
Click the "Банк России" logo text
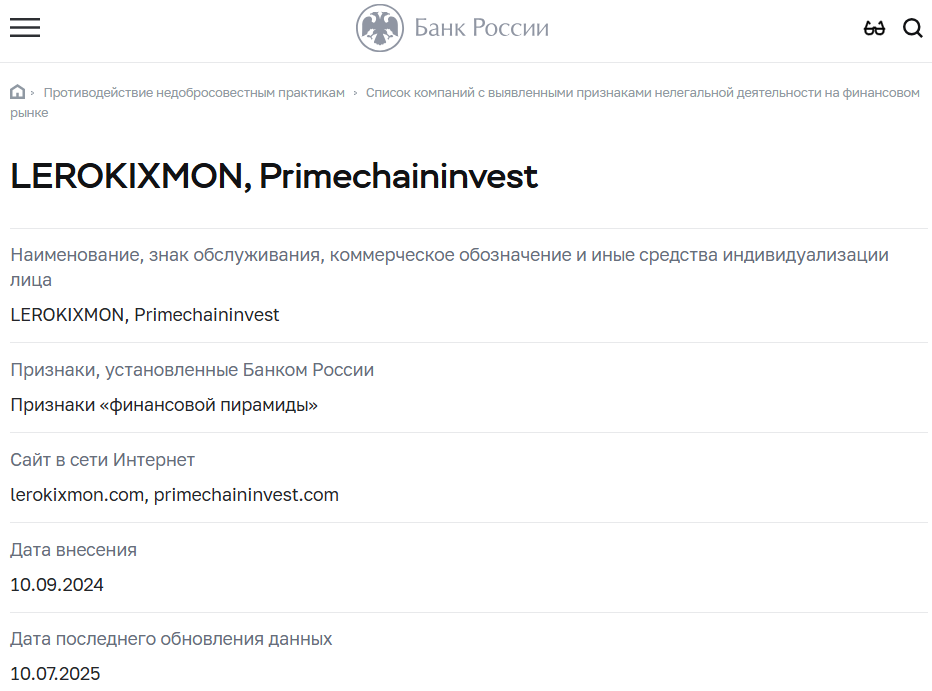tap(481, 28)
